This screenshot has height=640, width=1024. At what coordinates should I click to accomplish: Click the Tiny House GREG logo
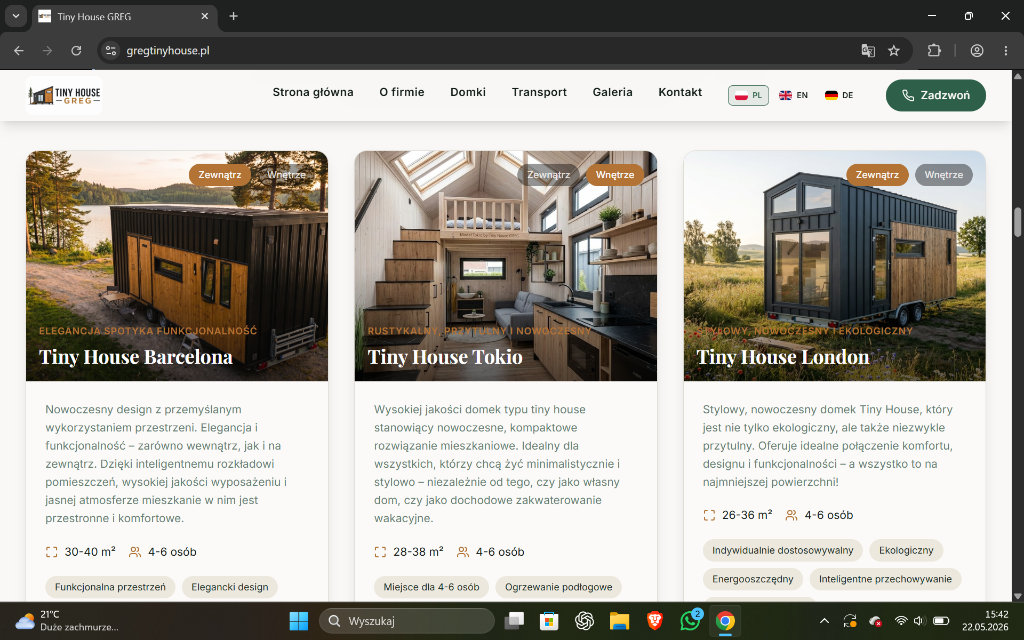(64, 95)
